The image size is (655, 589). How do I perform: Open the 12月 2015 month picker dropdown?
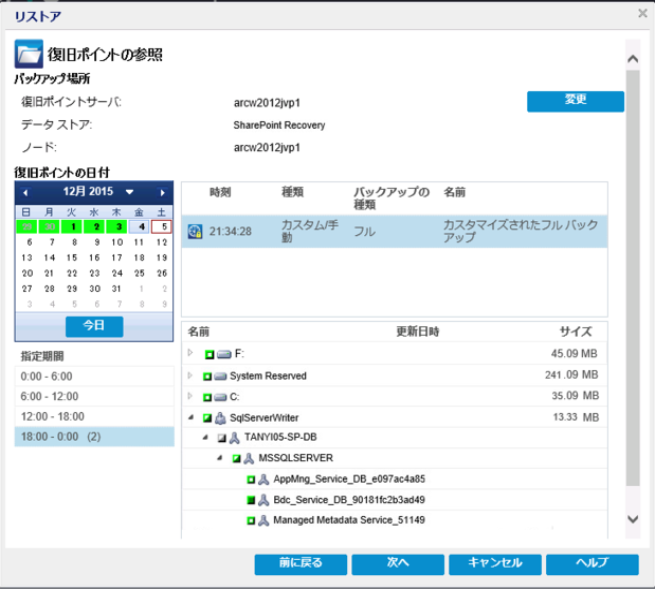click(129, 192)
